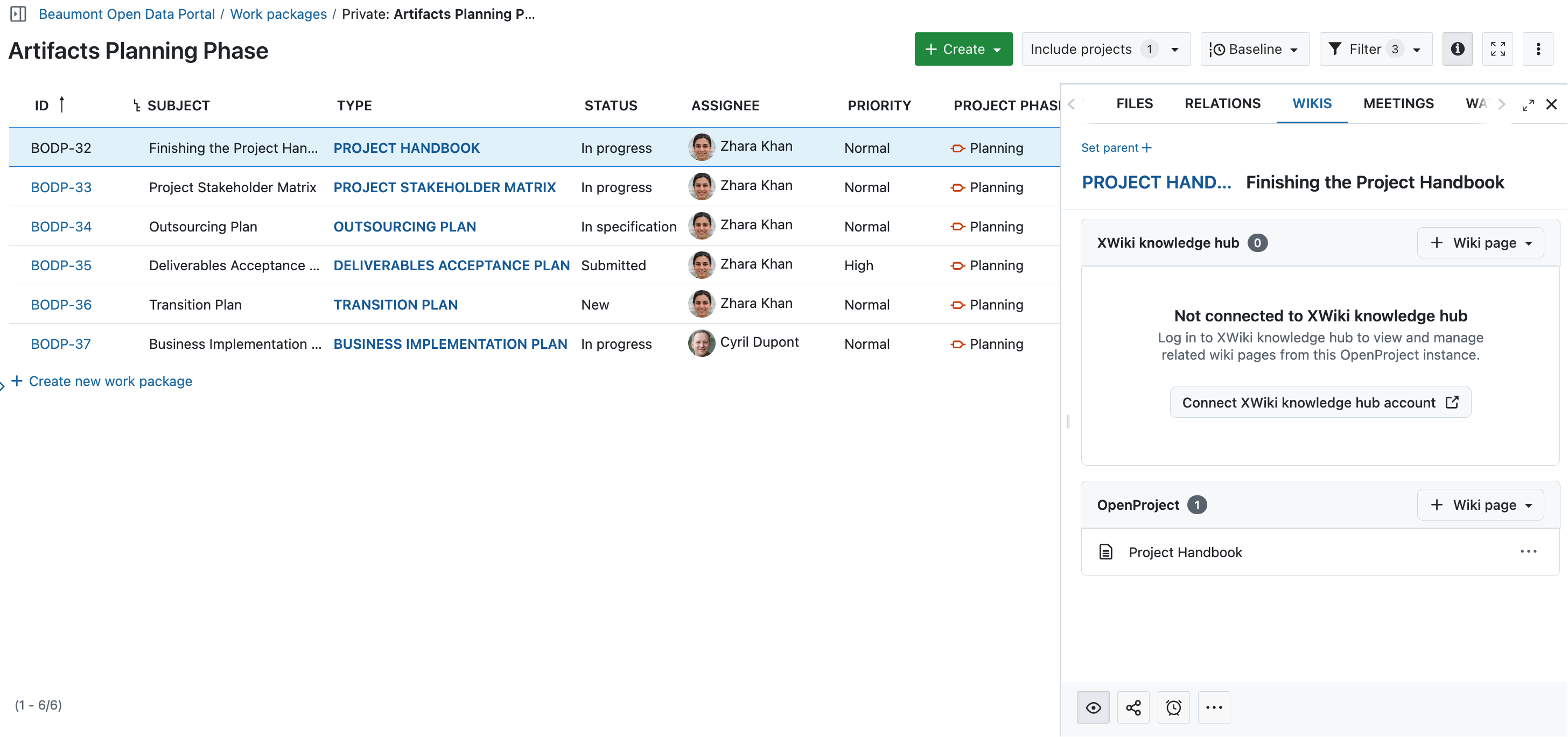Viewport: 1568px width, 737px height.
Task: Select the Wikis tab
Action: [x=1312, y=103]
